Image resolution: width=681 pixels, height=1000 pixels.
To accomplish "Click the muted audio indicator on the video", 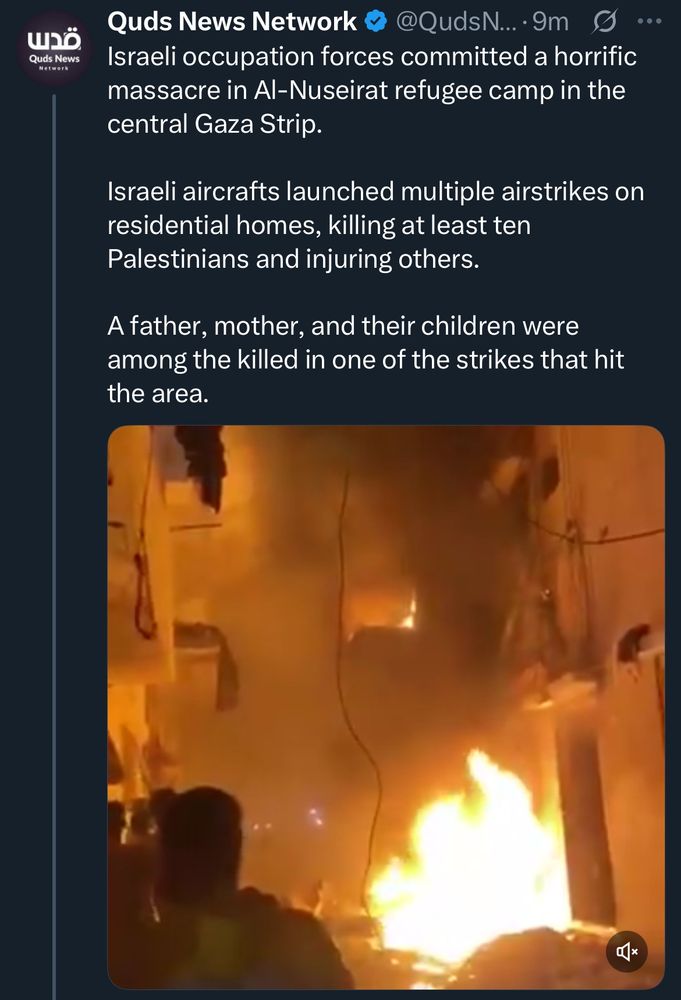I will tap(629, 951).
